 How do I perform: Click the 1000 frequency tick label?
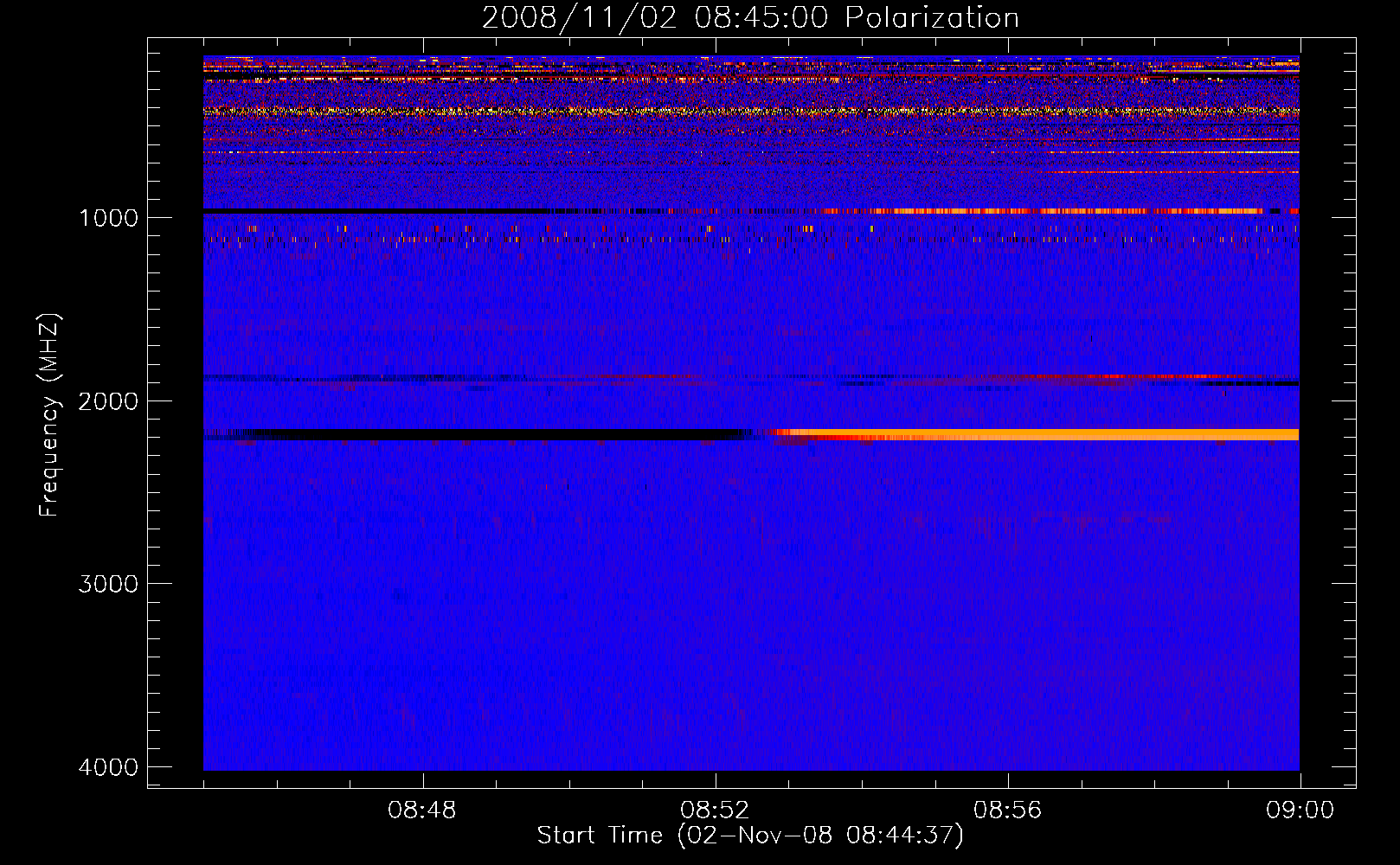click(x=108, y=218)
